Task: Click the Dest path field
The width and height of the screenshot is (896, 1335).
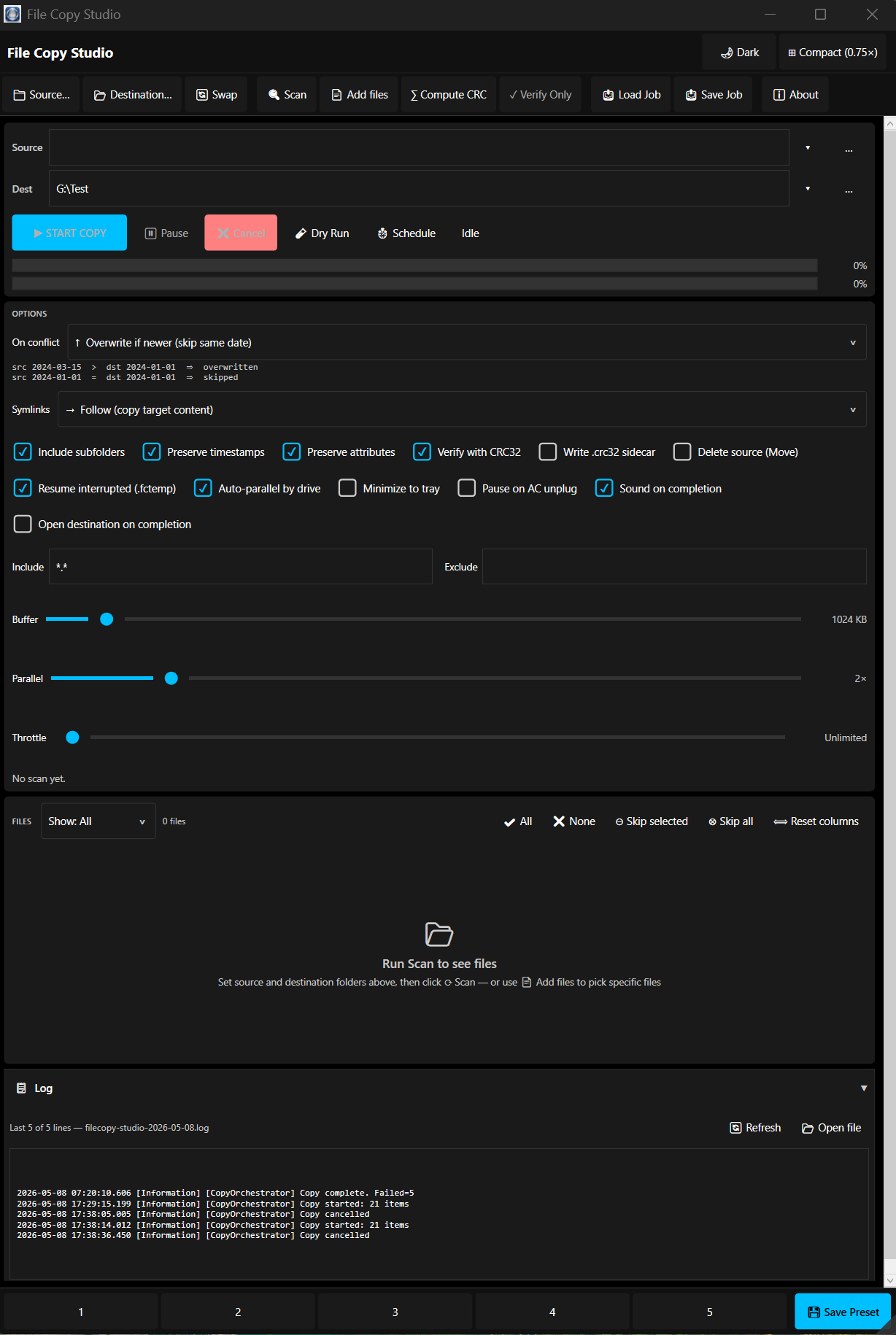Action: 419,189
